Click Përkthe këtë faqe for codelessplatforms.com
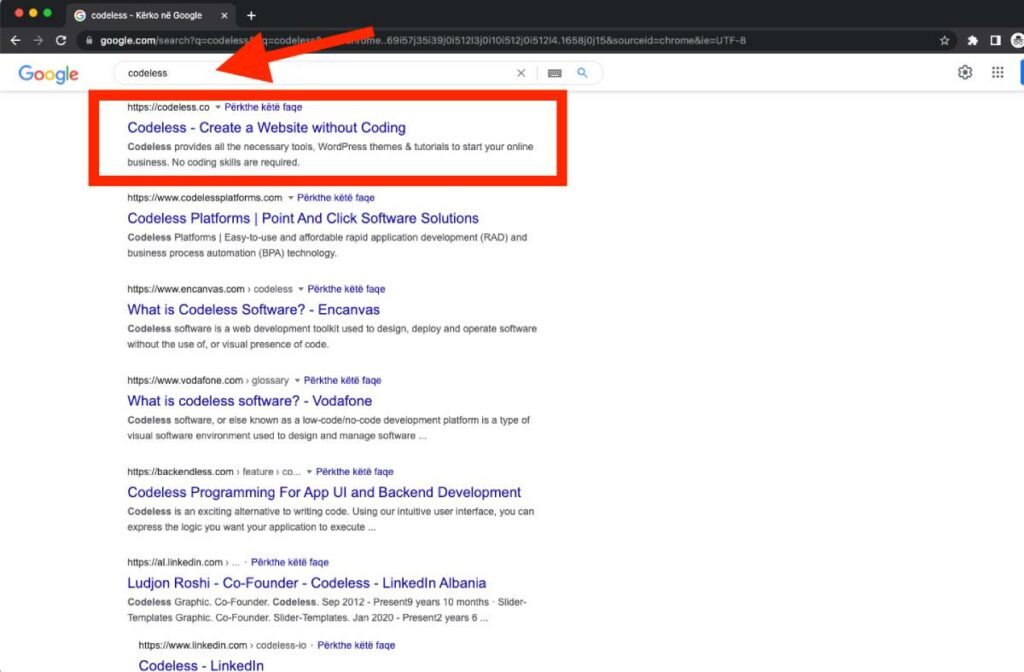This screenshot has width=1024, height=672. (x=336, y=198)
